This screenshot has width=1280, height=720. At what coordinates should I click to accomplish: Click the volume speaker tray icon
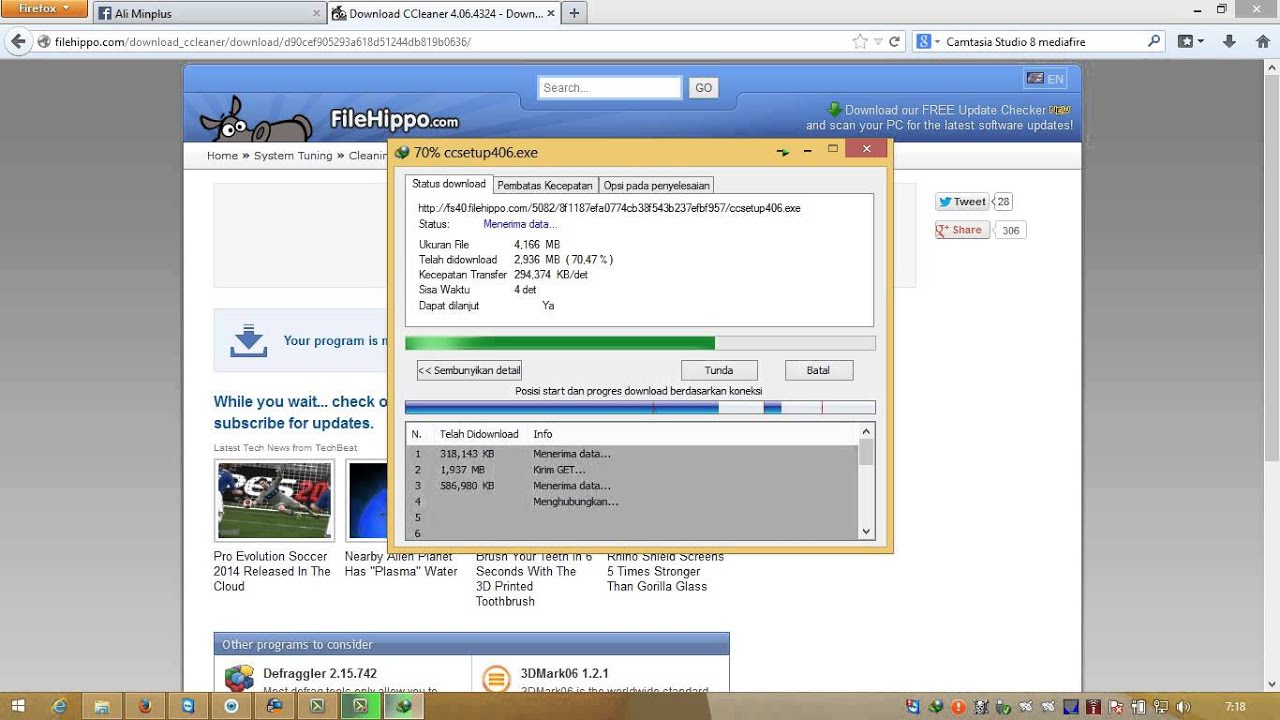[x=1184, y=707]
